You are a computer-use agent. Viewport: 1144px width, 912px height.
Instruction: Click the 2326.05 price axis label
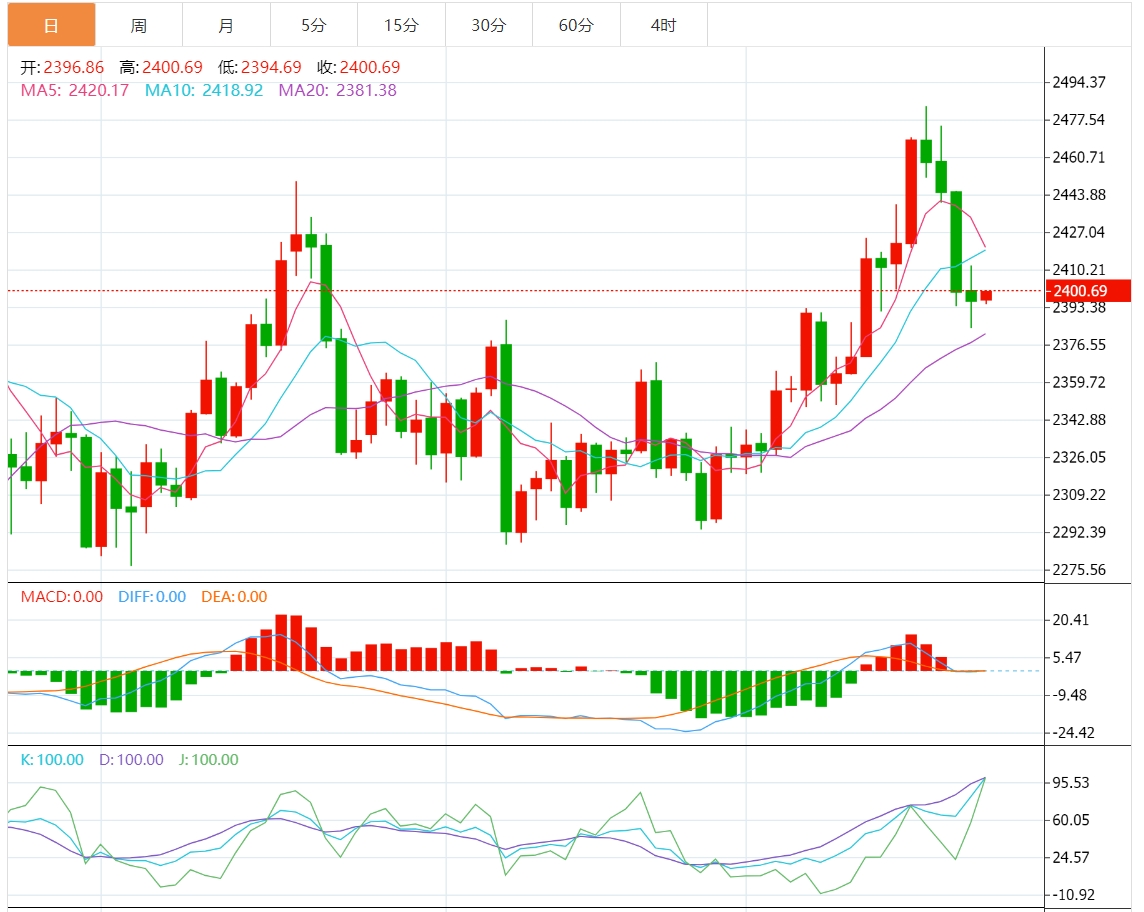[1078, 457]
